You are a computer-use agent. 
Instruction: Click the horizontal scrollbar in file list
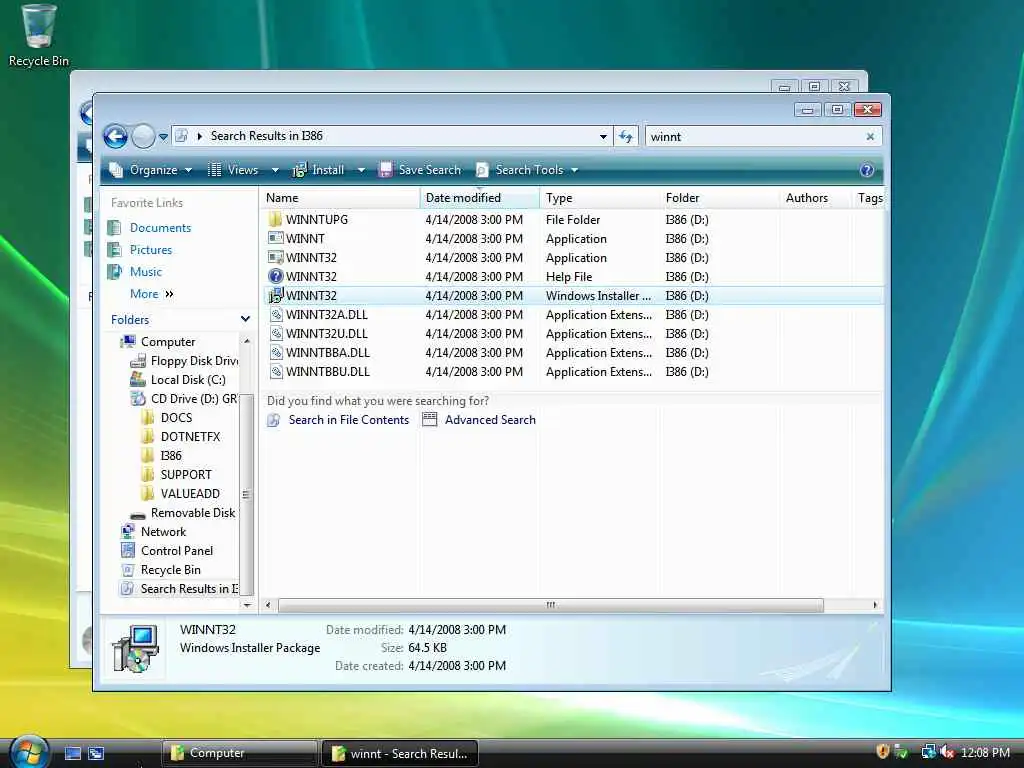click(x=551, y=605)
